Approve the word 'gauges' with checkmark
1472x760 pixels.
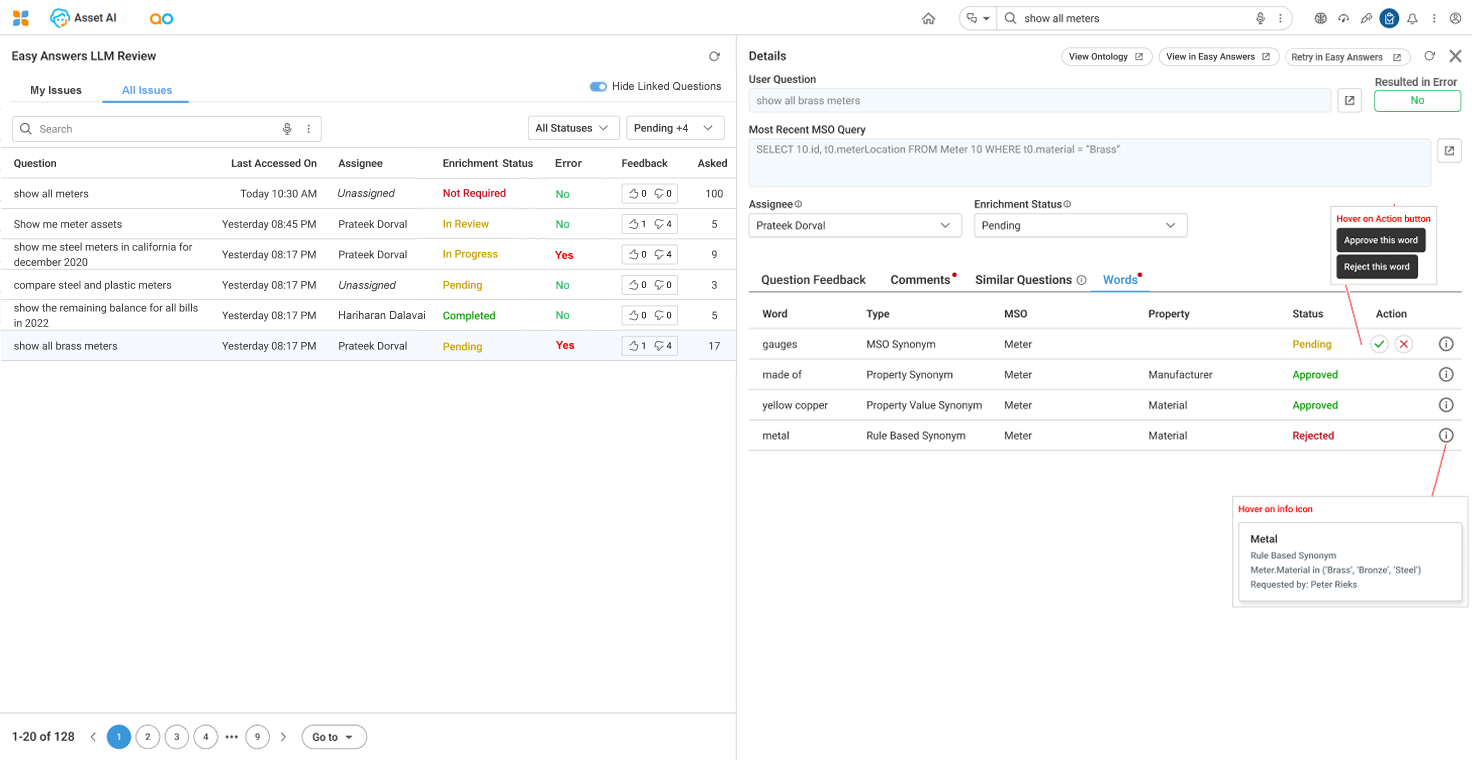point(1379,344)
